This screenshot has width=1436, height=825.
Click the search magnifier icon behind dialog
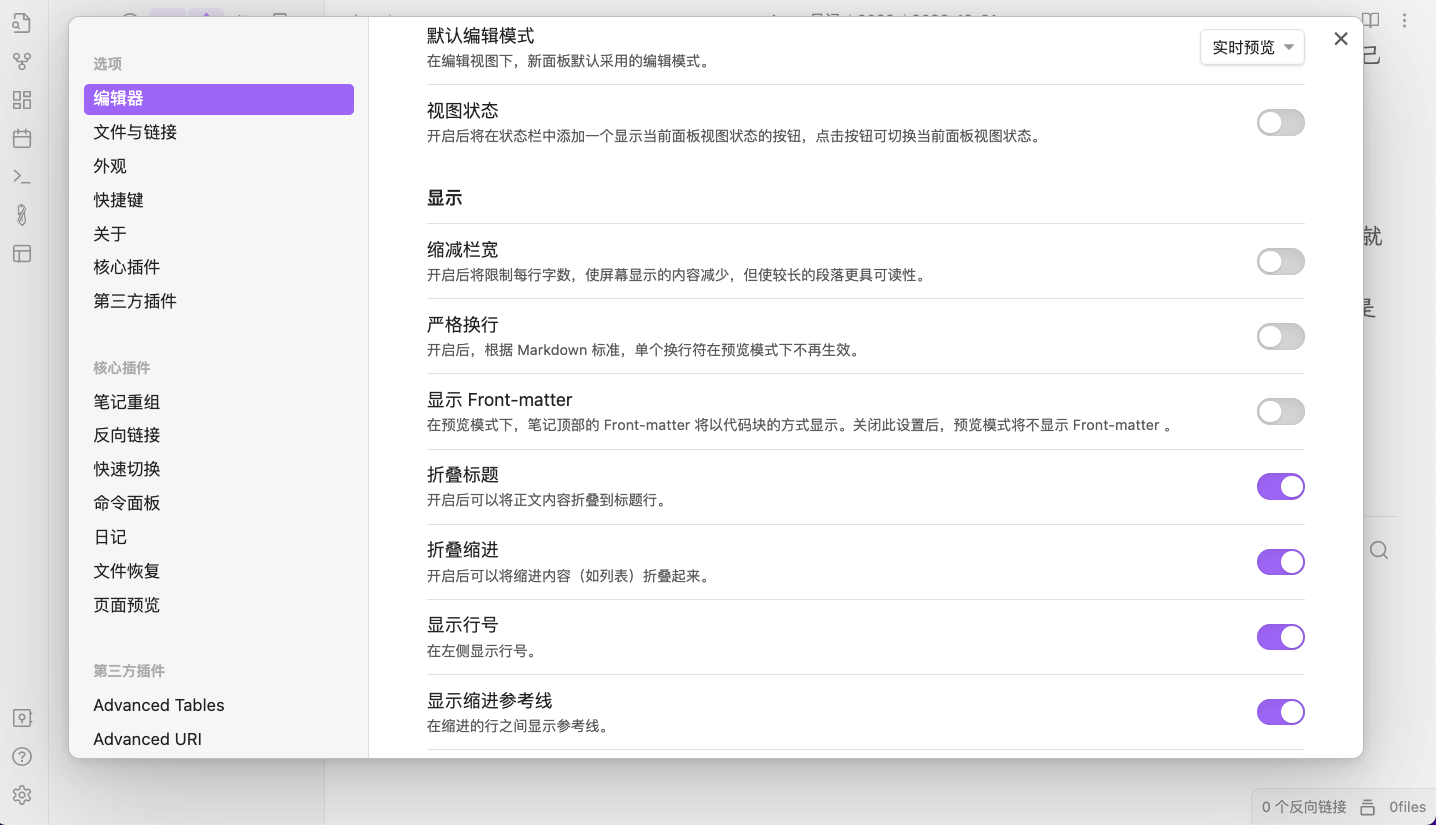[x=1379, y=550]
